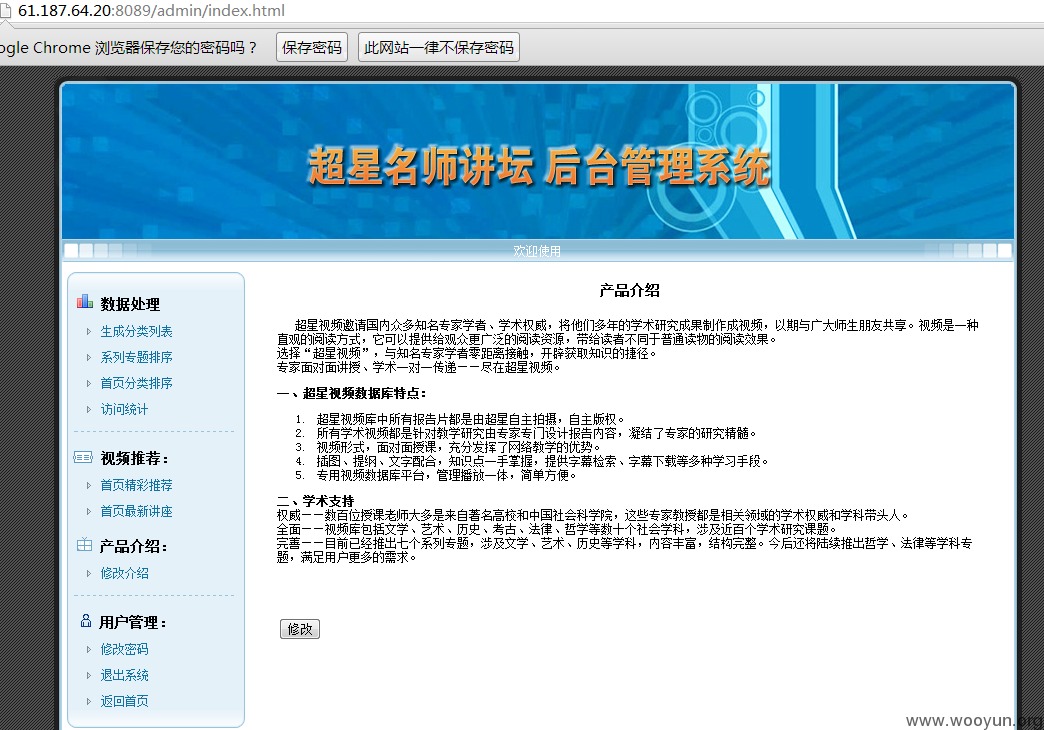Click the 保存密码 button
The height and width of the screenshot is (730, 1044).
[312, 47]
